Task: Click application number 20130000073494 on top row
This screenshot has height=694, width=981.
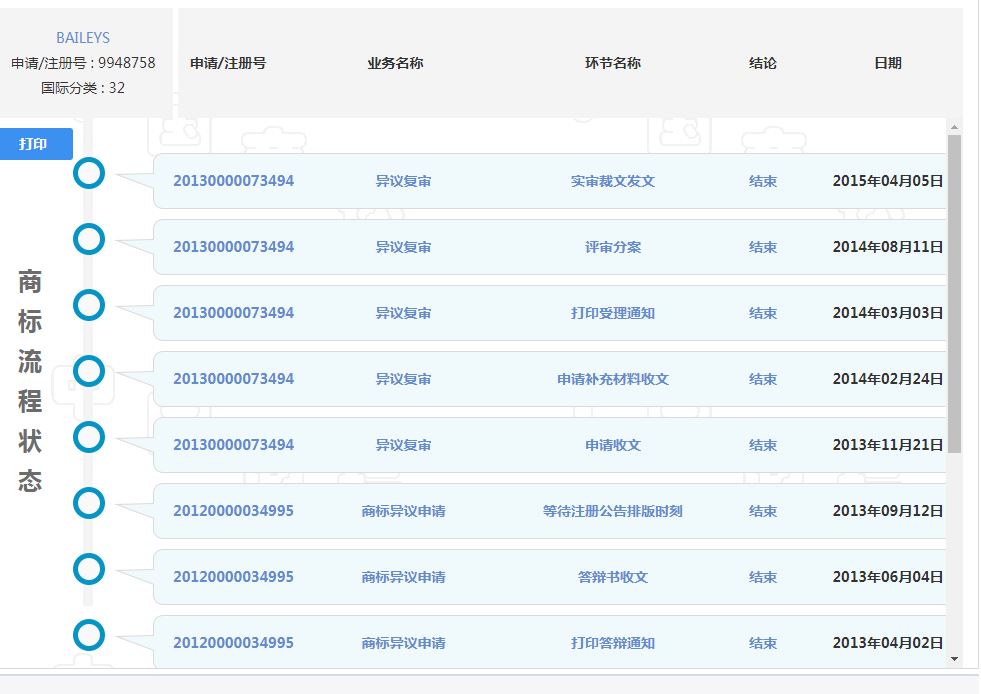Action: [234, 181]
